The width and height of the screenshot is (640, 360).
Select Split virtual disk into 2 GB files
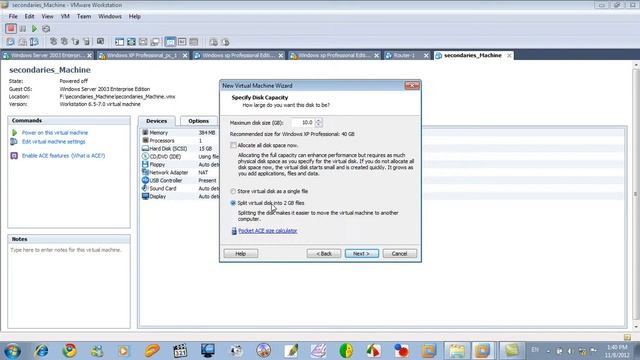coord(233,203)
